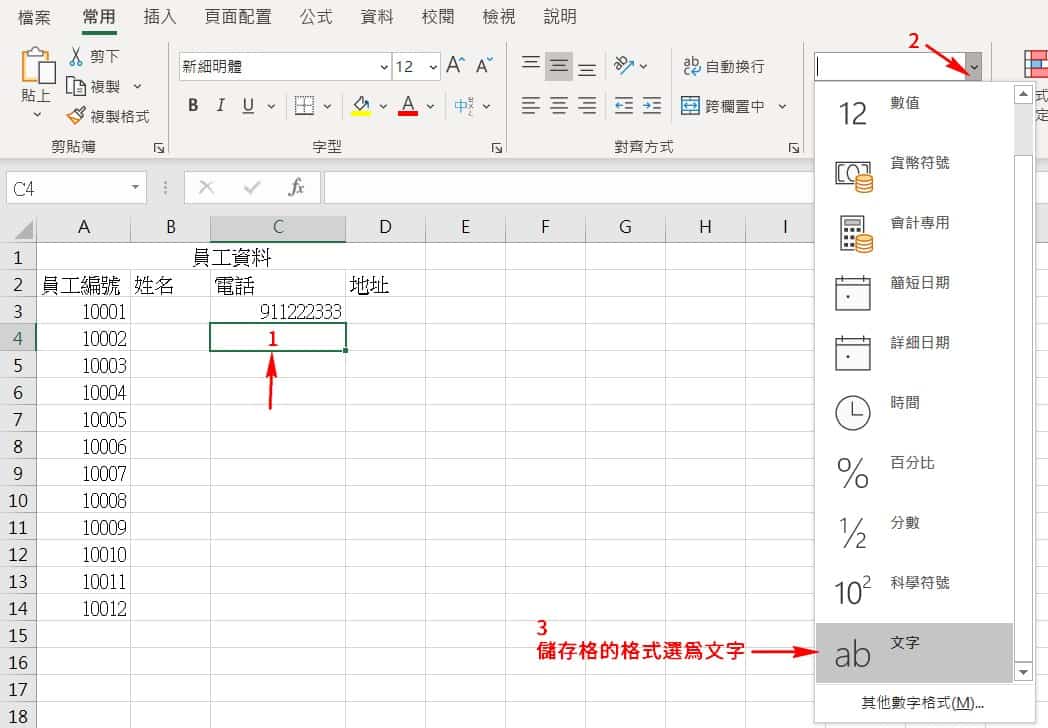1048x728 pixels.
Task: Apply the yellow fill color bucket
Action: [361, 106]
